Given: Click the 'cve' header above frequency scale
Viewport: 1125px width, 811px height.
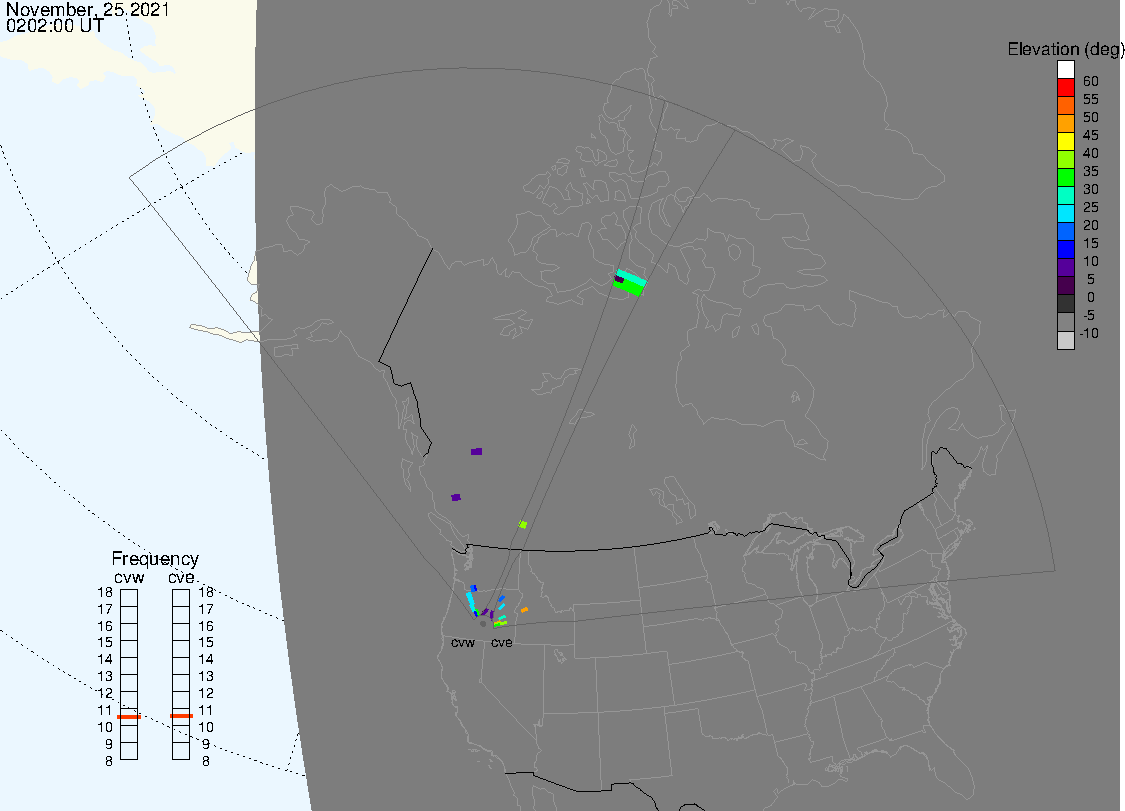Looking at the screenshot, I should click(x=182, y=578).
